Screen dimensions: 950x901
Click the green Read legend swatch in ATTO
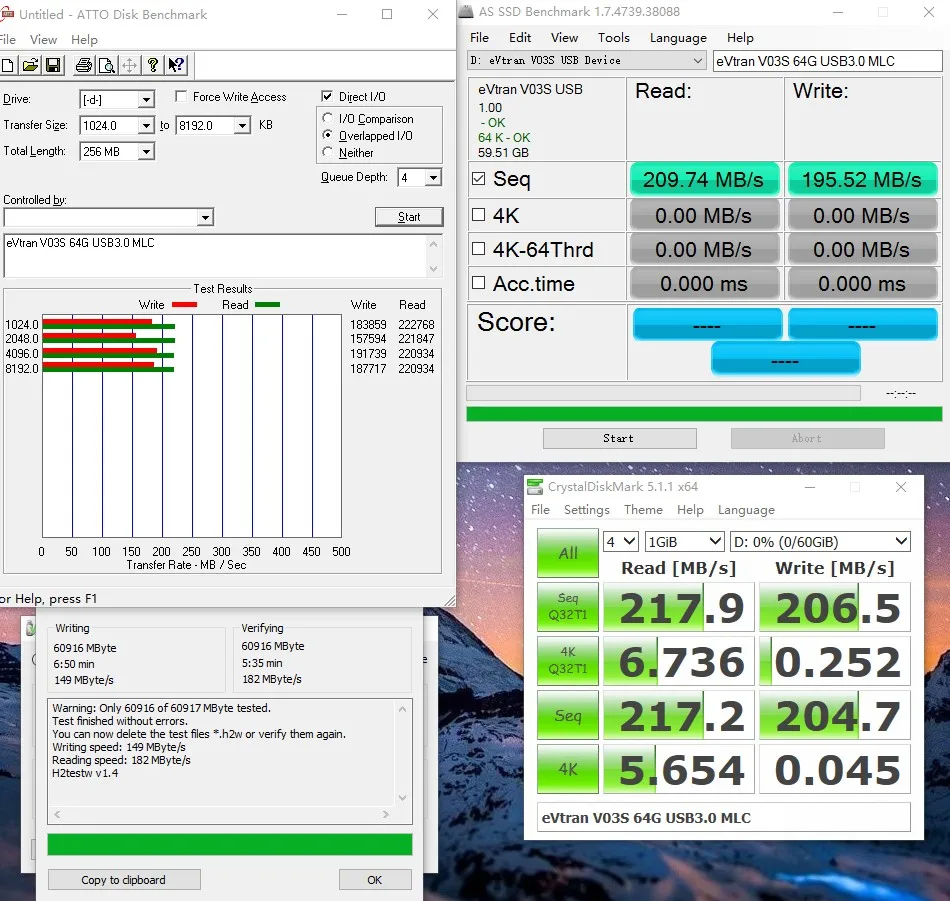[267, 304]
